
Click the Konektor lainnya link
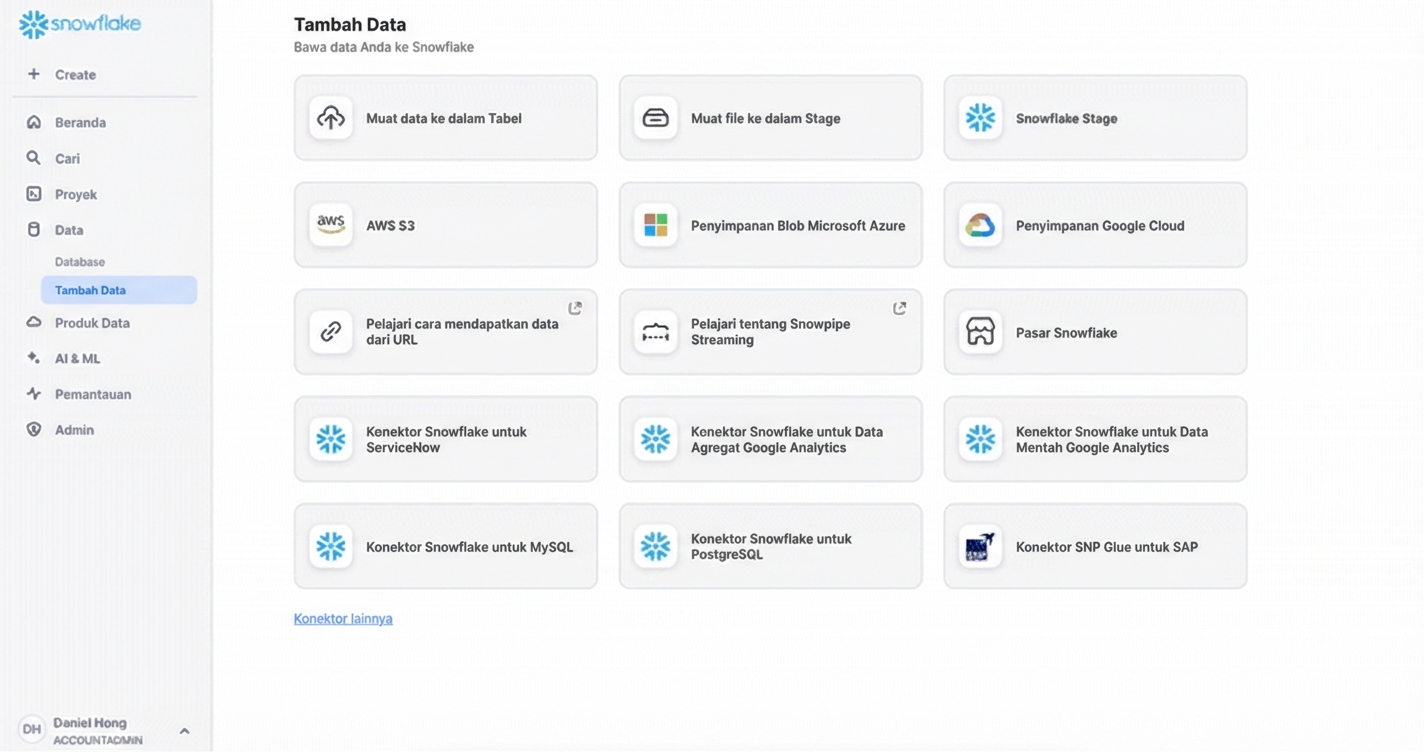343,619
